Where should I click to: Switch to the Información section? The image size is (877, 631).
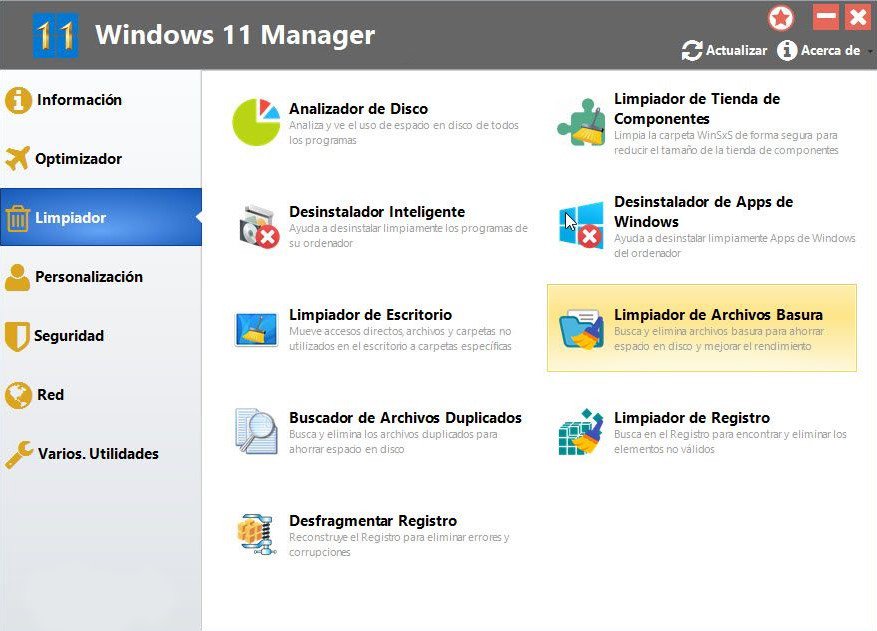(x=101, y=100)
